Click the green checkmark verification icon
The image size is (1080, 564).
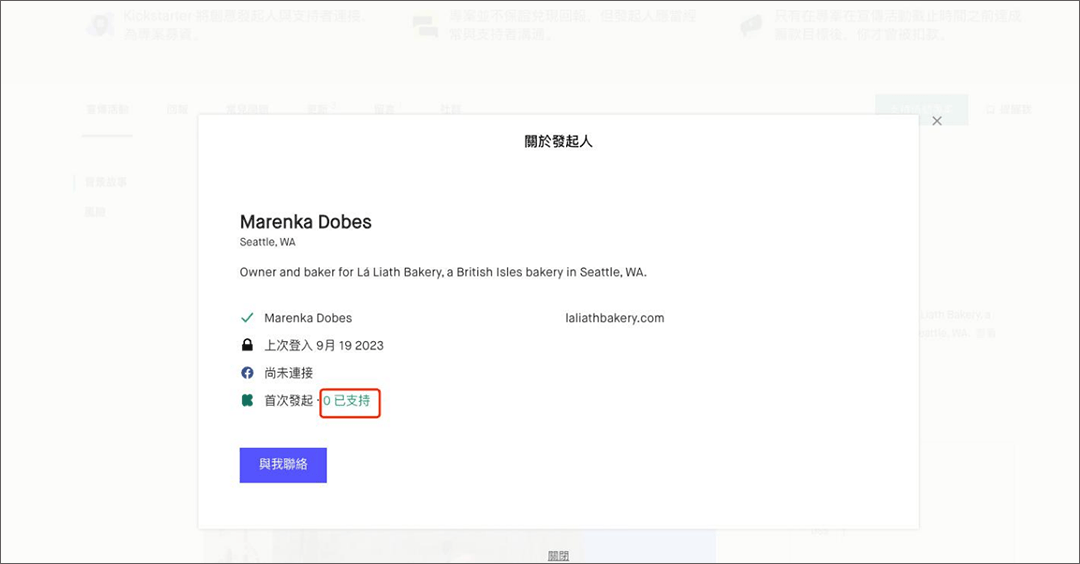point(247,317)
